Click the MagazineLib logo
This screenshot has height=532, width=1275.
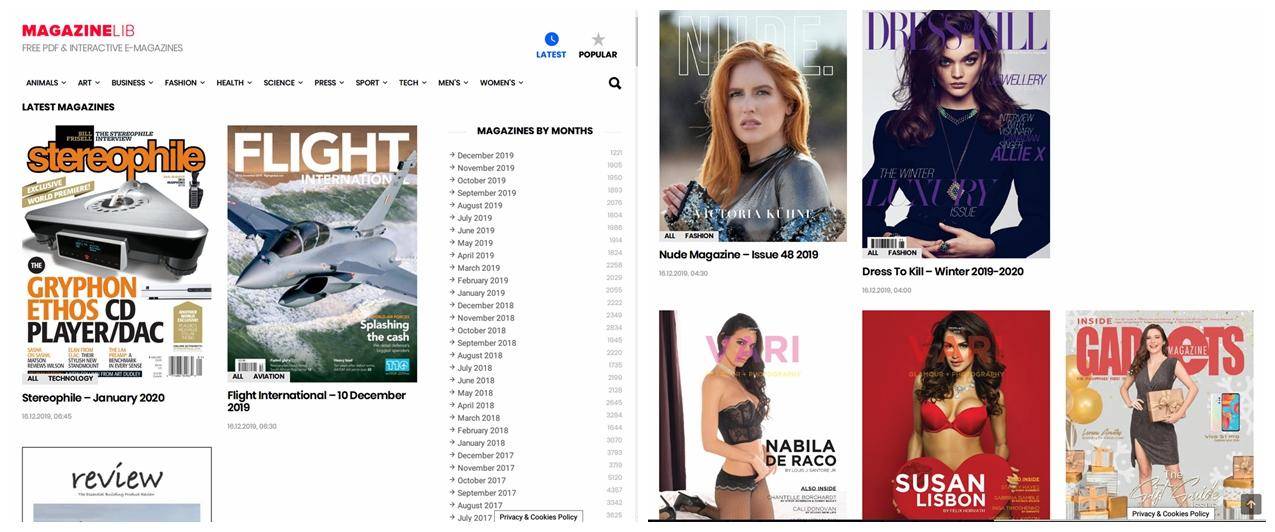click(x=78, y=31)
